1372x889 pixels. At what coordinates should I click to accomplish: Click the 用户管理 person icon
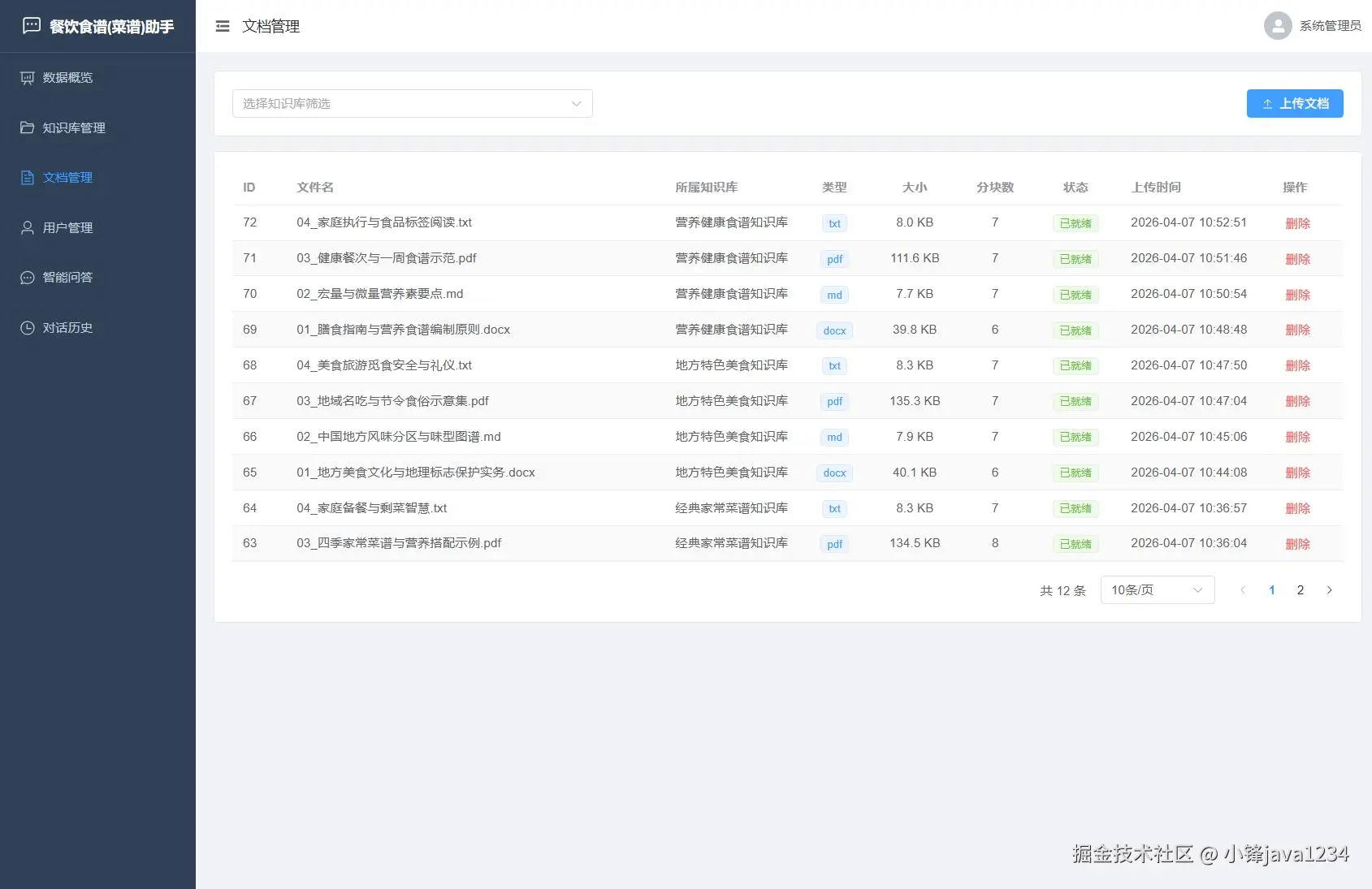point(28,228)
